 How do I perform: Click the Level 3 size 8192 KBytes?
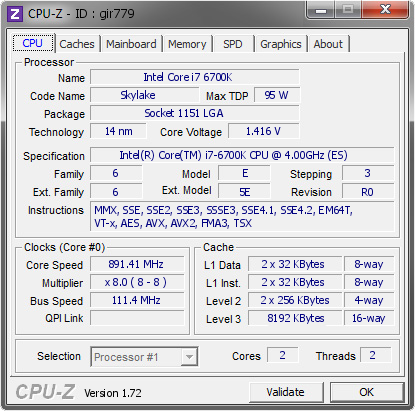(295, 318)
